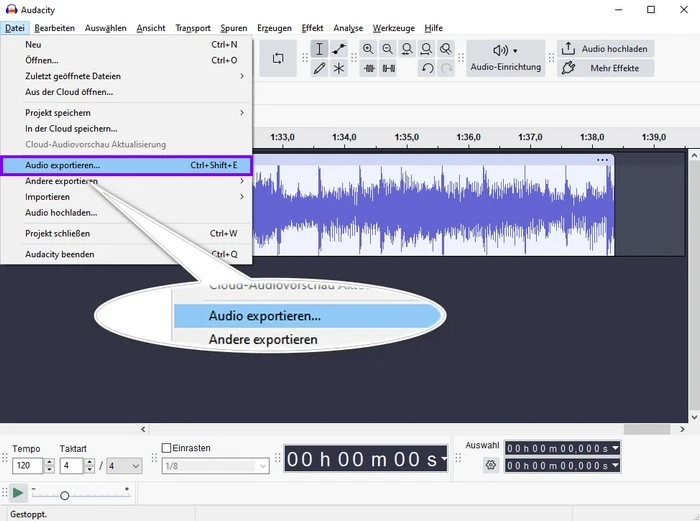Click the Tempo input field
The width and height of the screenshot is (700, 521).
28,466
